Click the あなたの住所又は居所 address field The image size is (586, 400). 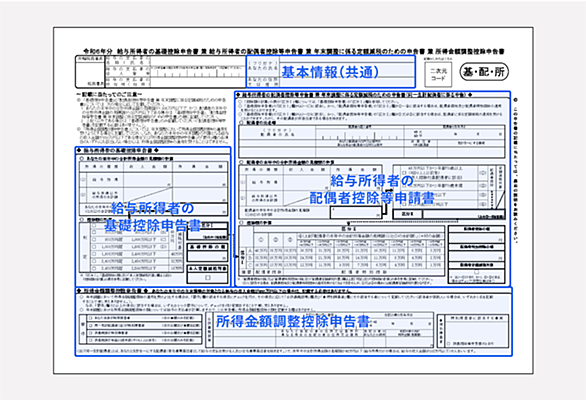click(x=346, y=82)
